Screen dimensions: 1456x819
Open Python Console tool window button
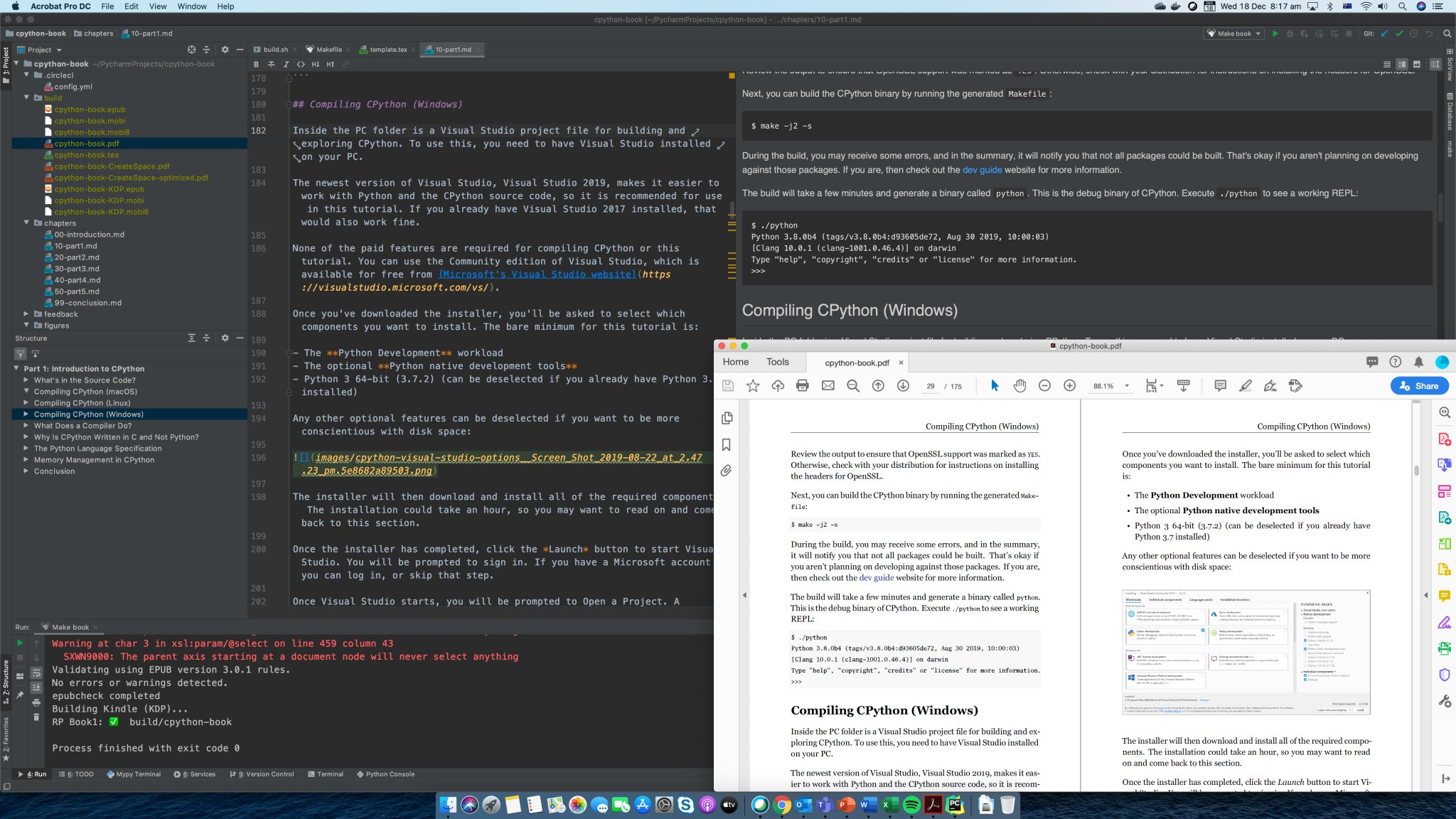pyautogui.click(x=385, y=774)
